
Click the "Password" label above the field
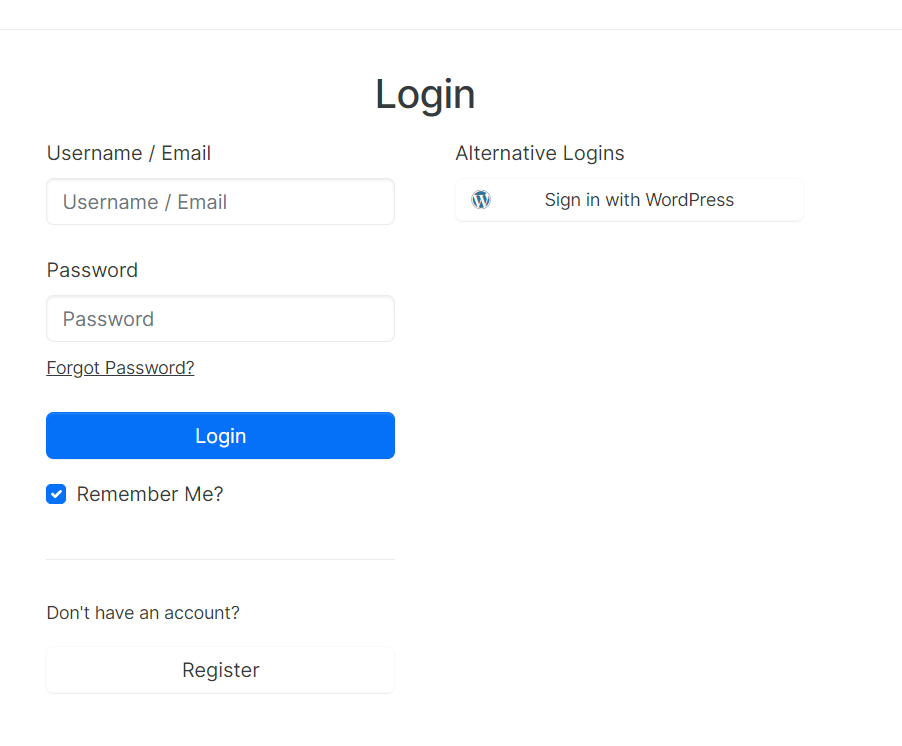pyautogui.click(x=92, y=270)
